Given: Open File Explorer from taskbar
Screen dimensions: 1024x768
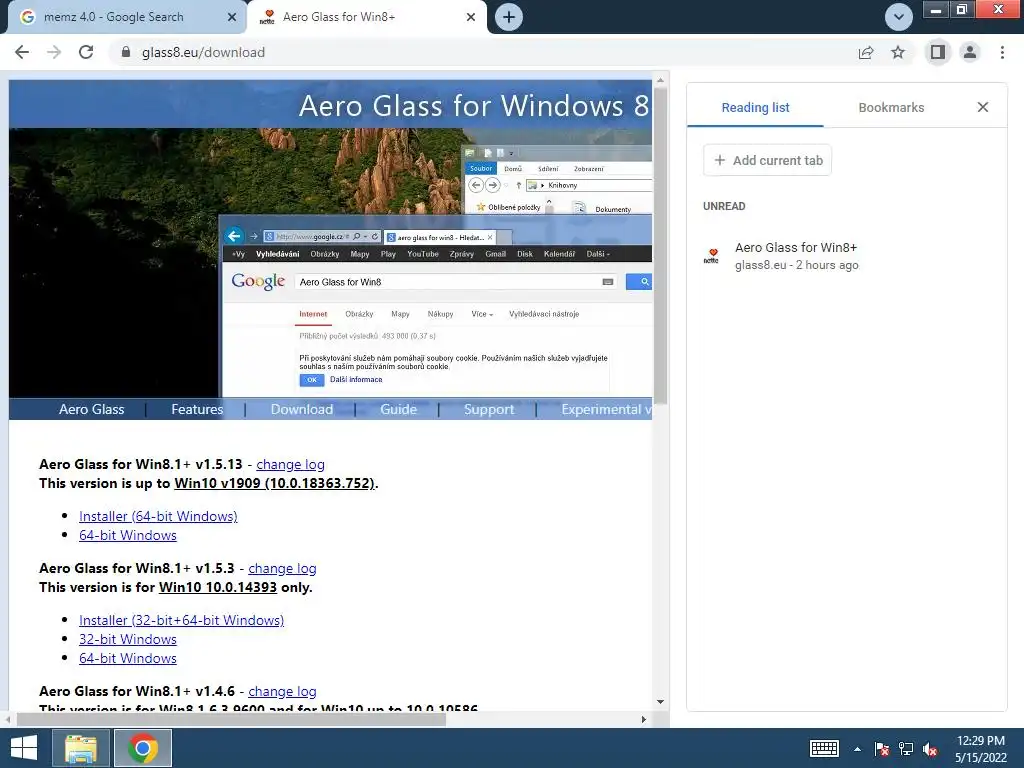Looking at the screenshot, I should coord(80,748).
